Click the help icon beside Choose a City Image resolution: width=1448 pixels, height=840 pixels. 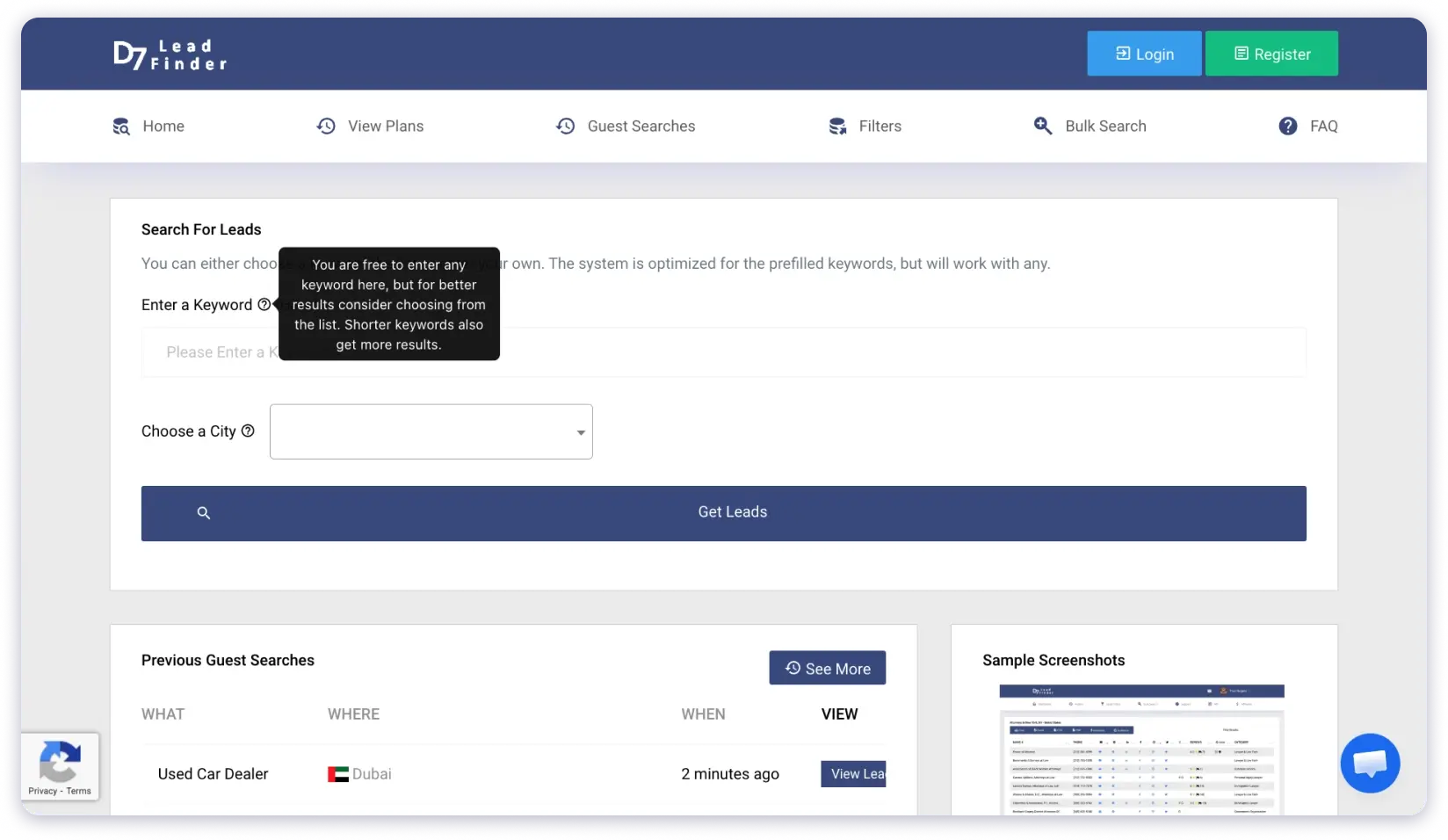click(248, 431)
